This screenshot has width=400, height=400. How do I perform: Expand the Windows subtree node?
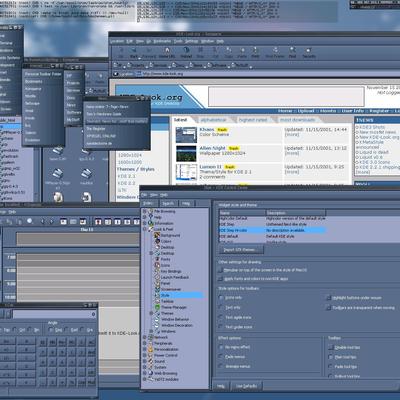151,331
